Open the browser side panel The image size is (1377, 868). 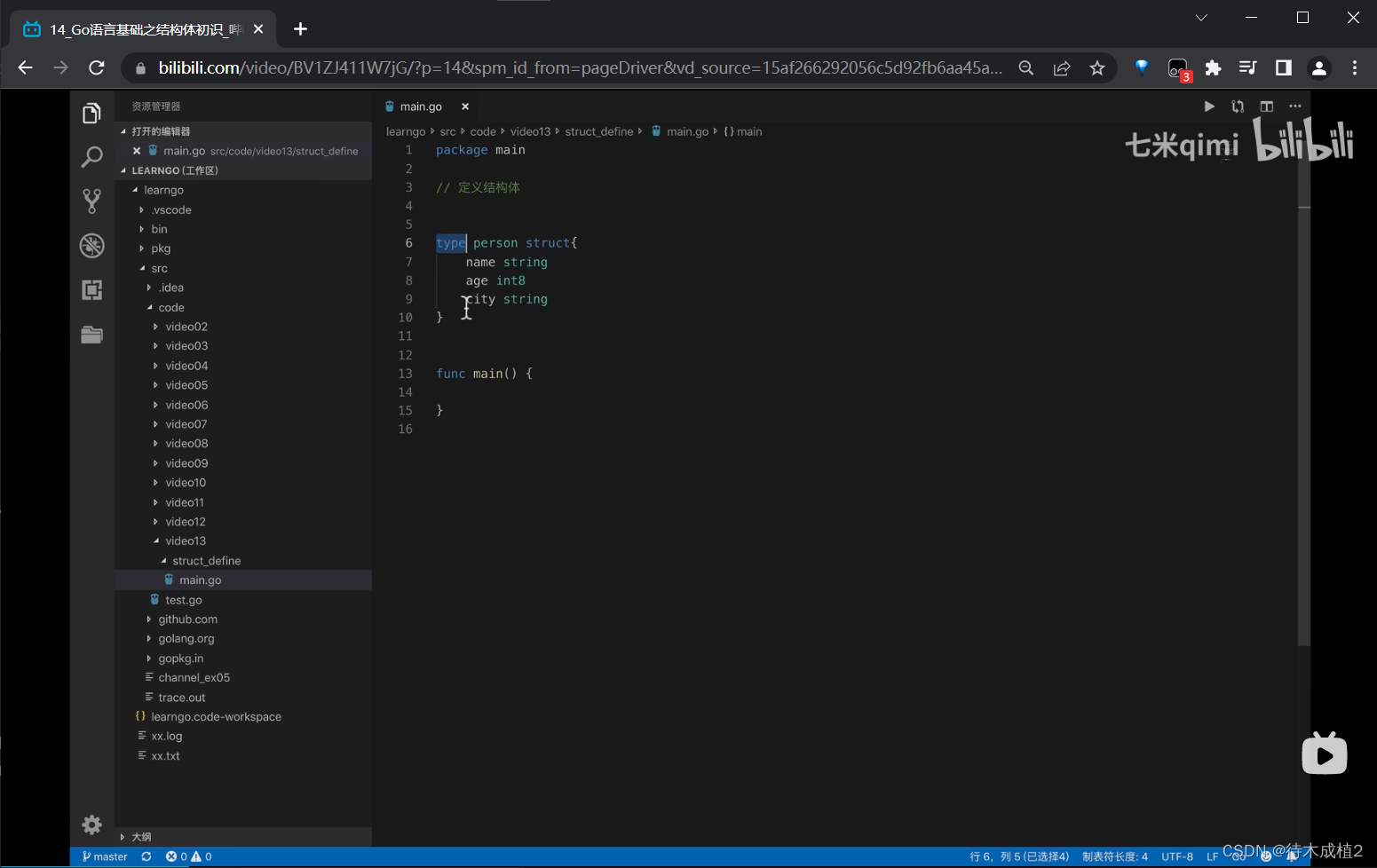(x=1284, y=68)
